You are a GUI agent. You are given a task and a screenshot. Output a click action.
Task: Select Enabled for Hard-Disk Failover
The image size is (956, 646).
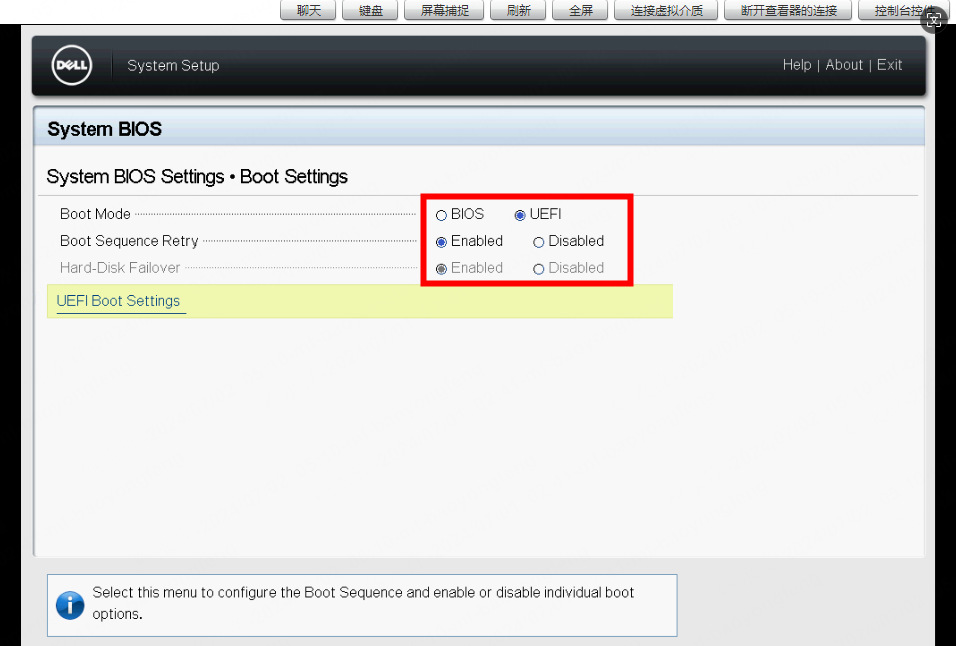(441, 269)
